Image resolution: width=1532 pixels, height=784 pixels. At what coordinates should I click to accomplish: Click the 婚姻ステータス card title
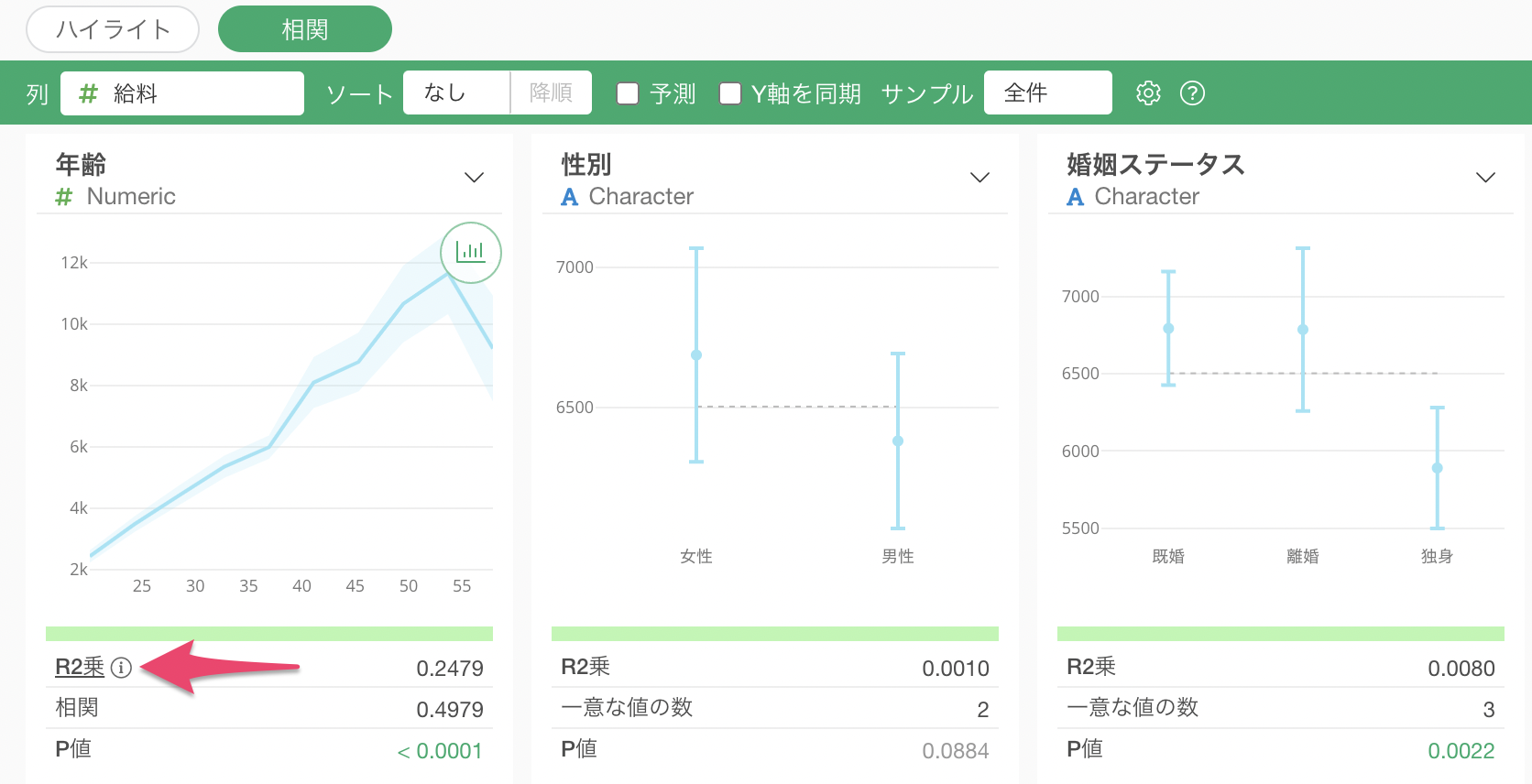pos(1155,165)
